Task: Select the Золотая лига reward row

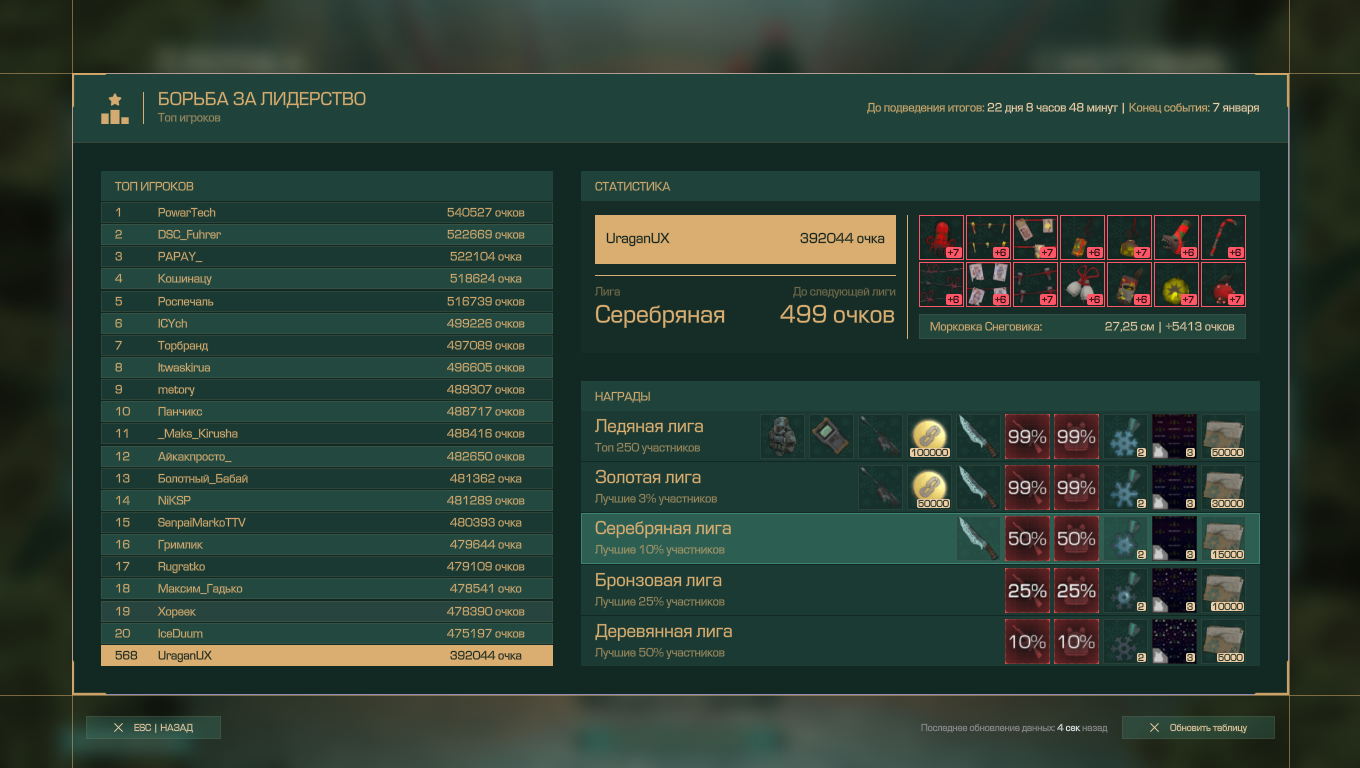Action: click(x=920, y=488)
